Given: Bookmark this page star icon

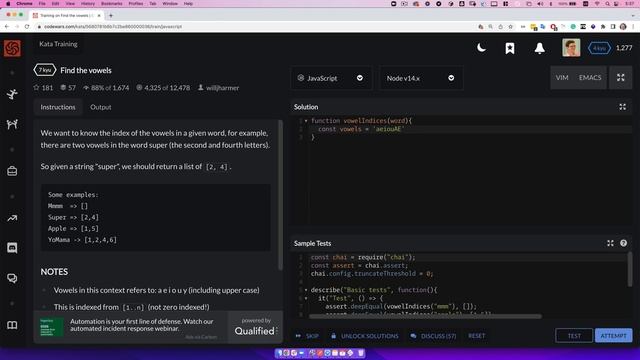Looking at the screenshot, I should click(x=510, y=27).
